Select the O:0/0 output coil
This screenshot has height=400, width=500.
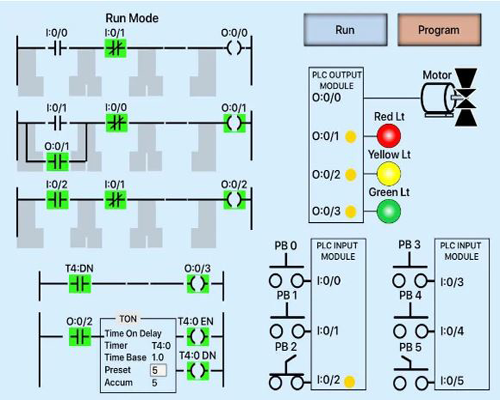tap(234, 49)
